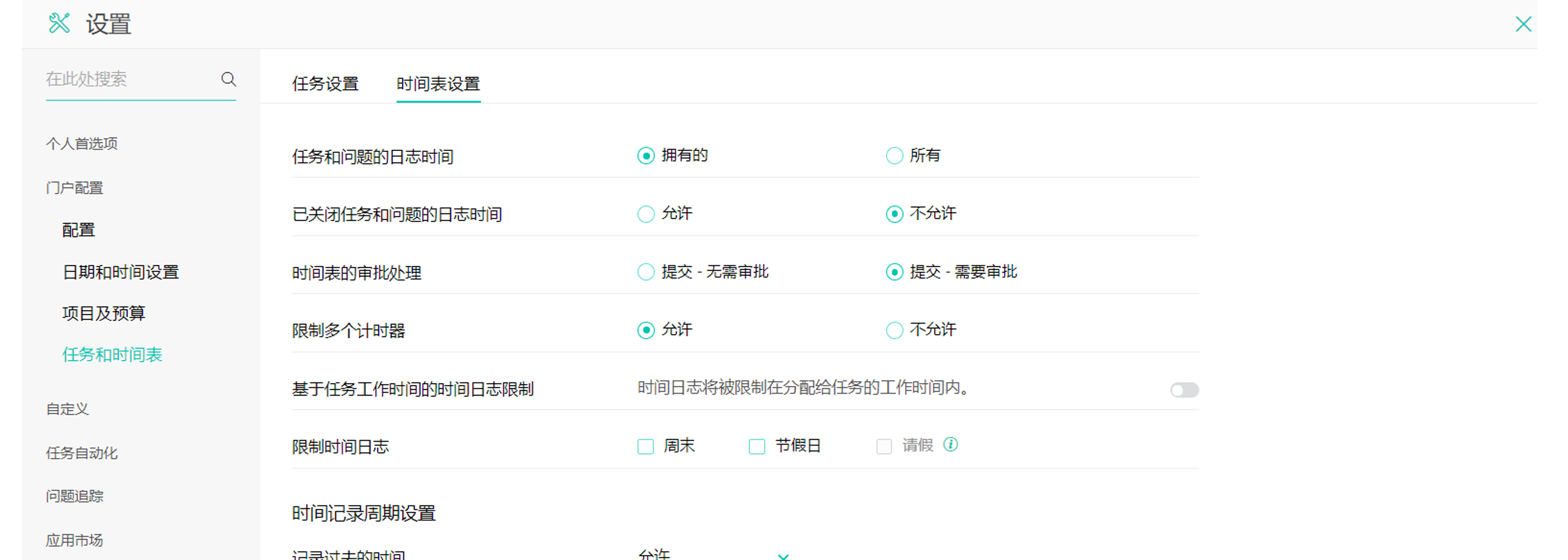Select the 时间表设置 tab
Viewport: 1568px width, 560px height.
coord(438,84)
